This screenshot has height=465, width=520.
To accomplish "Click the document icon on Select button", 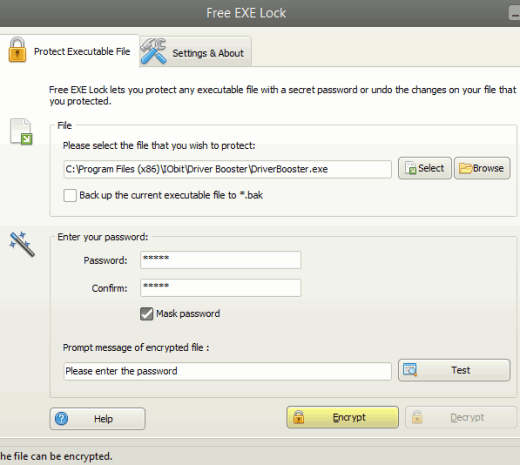I will click(411, 168).
